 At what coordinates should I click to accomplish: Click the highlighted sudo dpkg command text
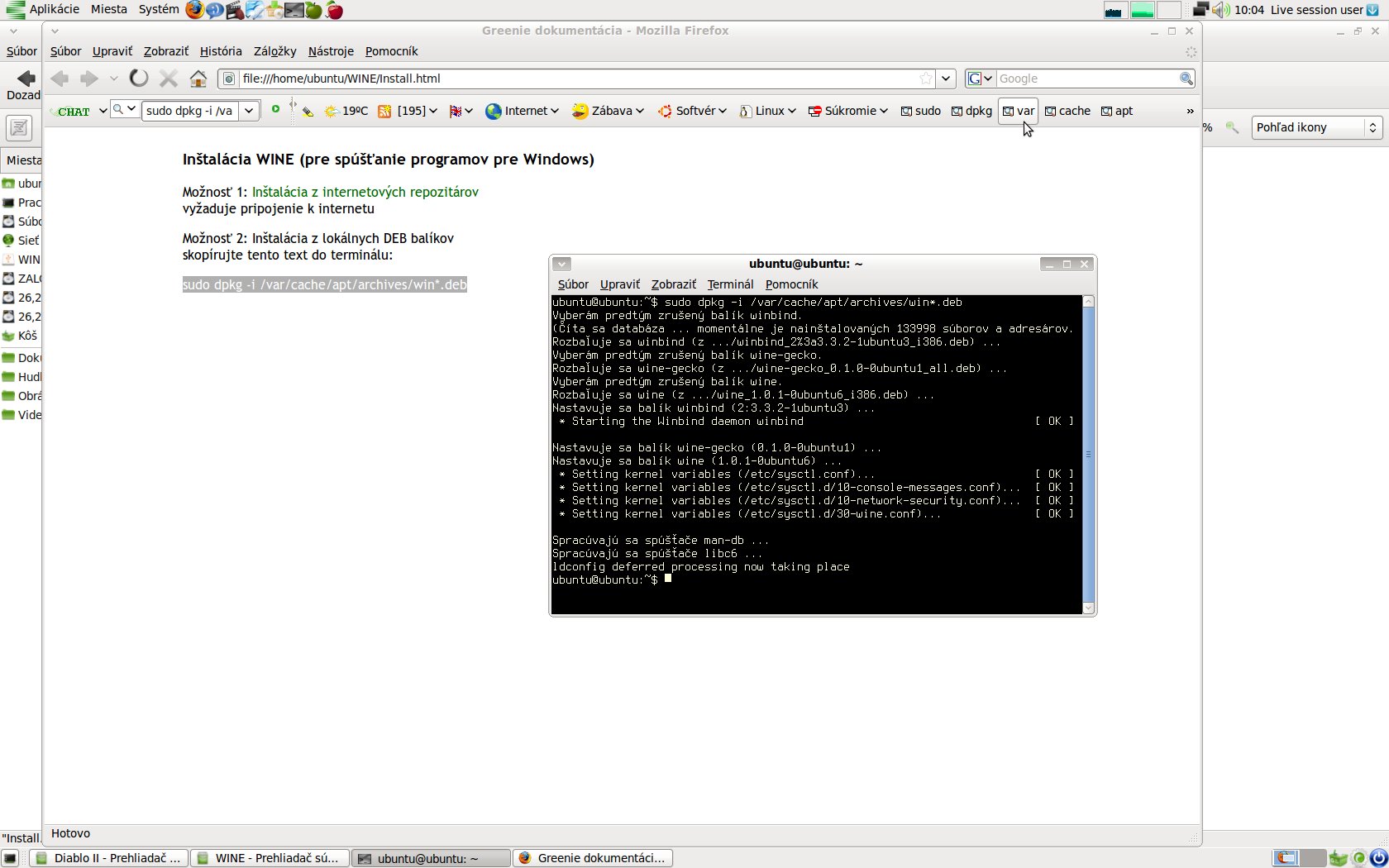point(324,284)
